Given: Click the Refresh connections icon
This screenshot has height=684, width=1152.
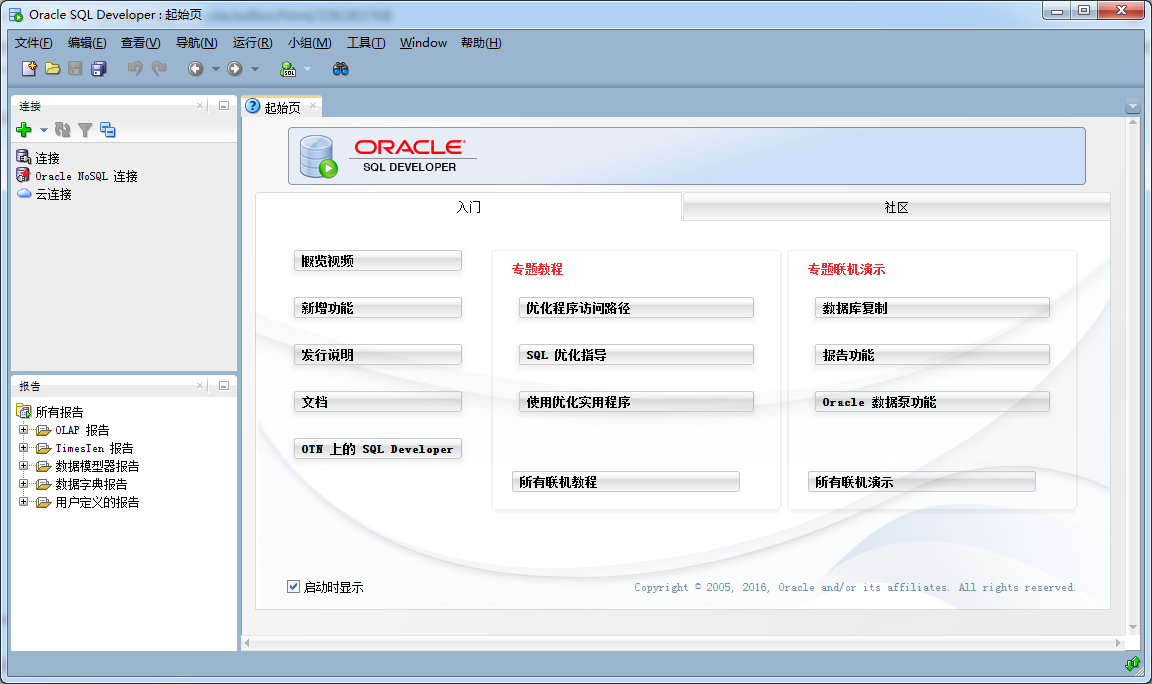Looking at the screenshot, I should tap(62, 130).
